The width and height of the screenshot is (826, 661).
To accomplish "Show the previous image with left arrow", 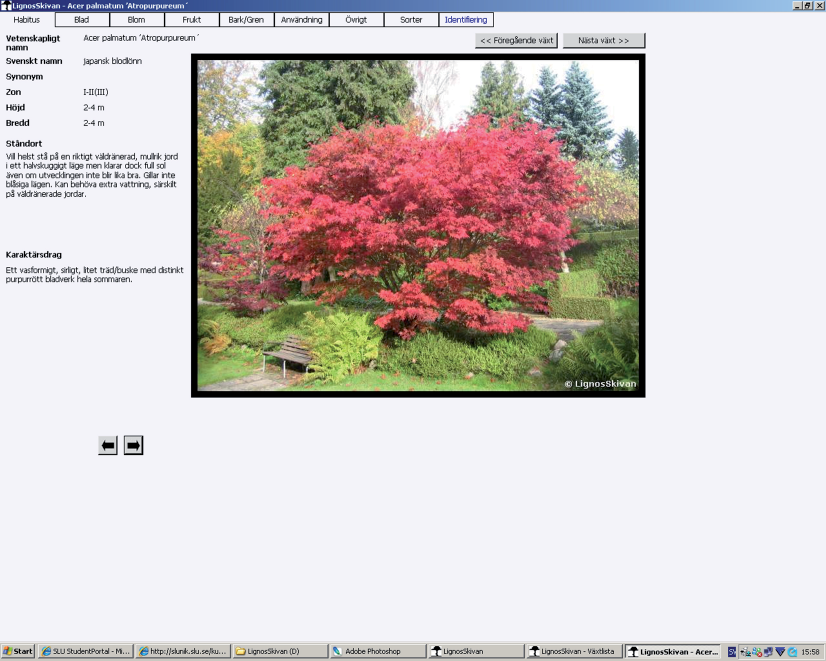I will point(108,446).
